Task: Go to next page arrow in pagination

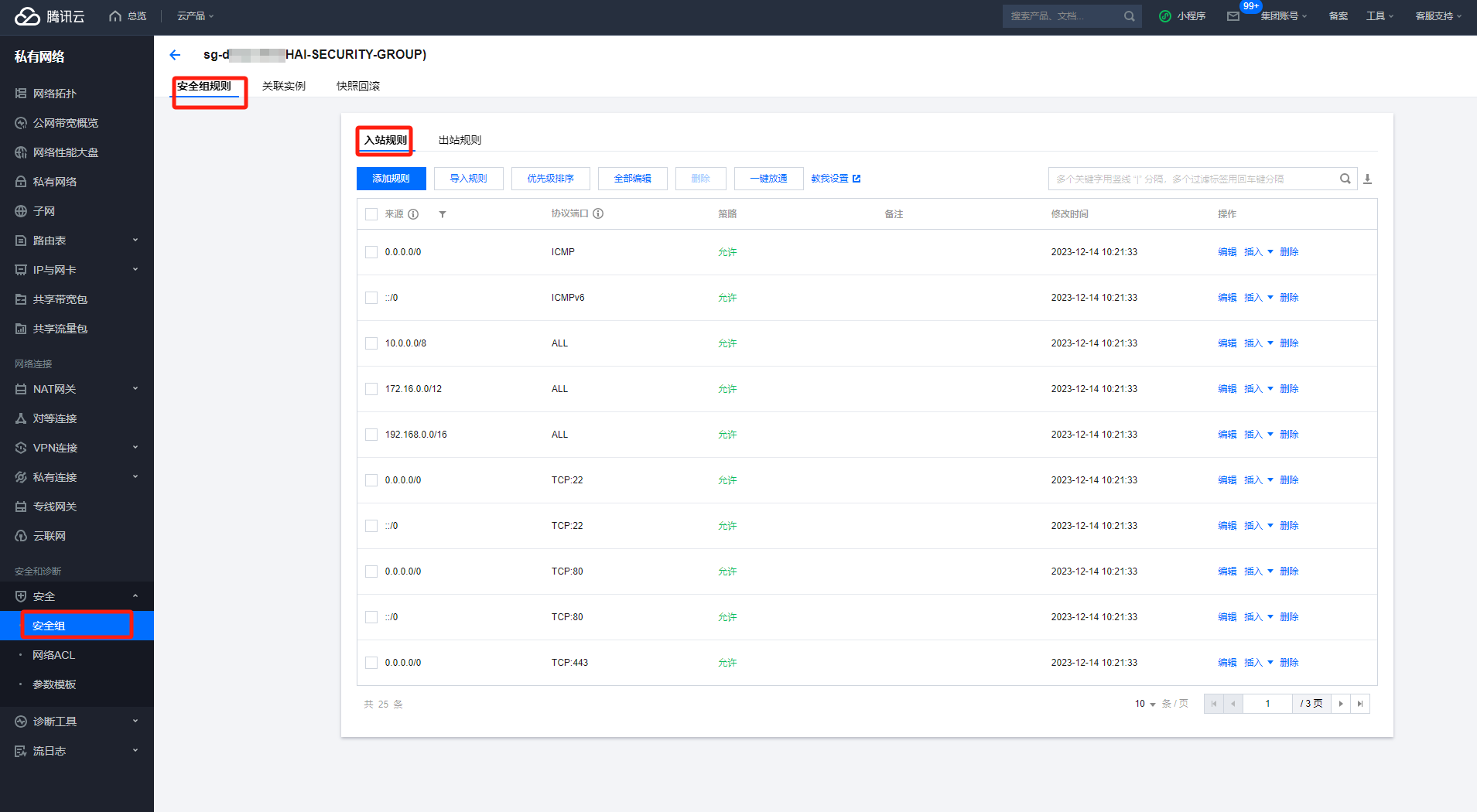Action: click(x=1341, y=704)
